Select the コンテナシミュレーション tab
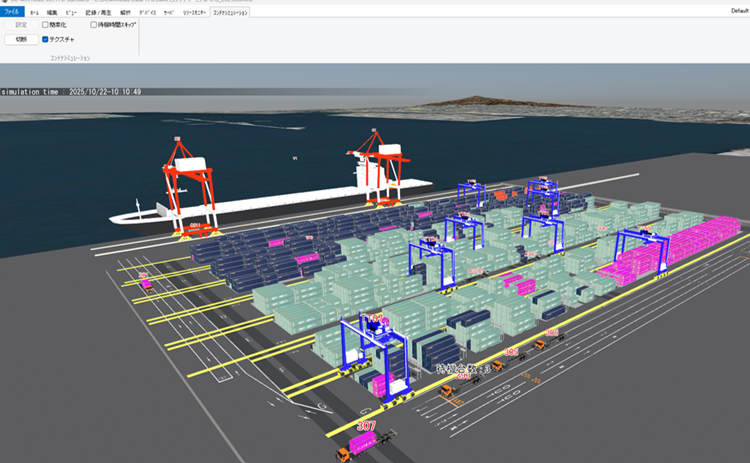The height and width of the screenshot is (463, 750). 232,11
